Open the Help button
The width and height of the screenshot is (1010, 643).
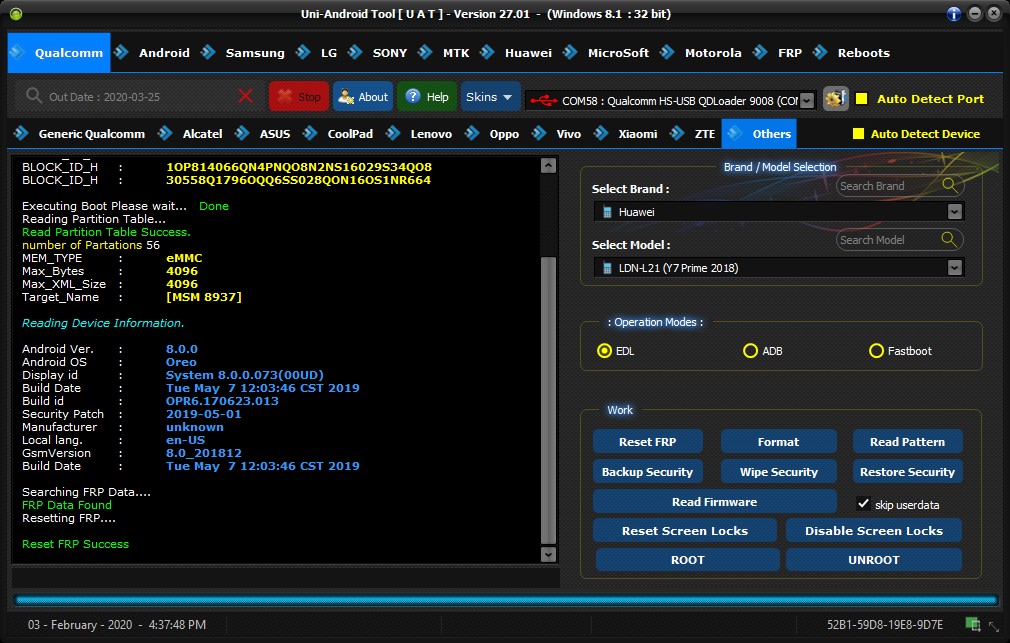point(427,97)
